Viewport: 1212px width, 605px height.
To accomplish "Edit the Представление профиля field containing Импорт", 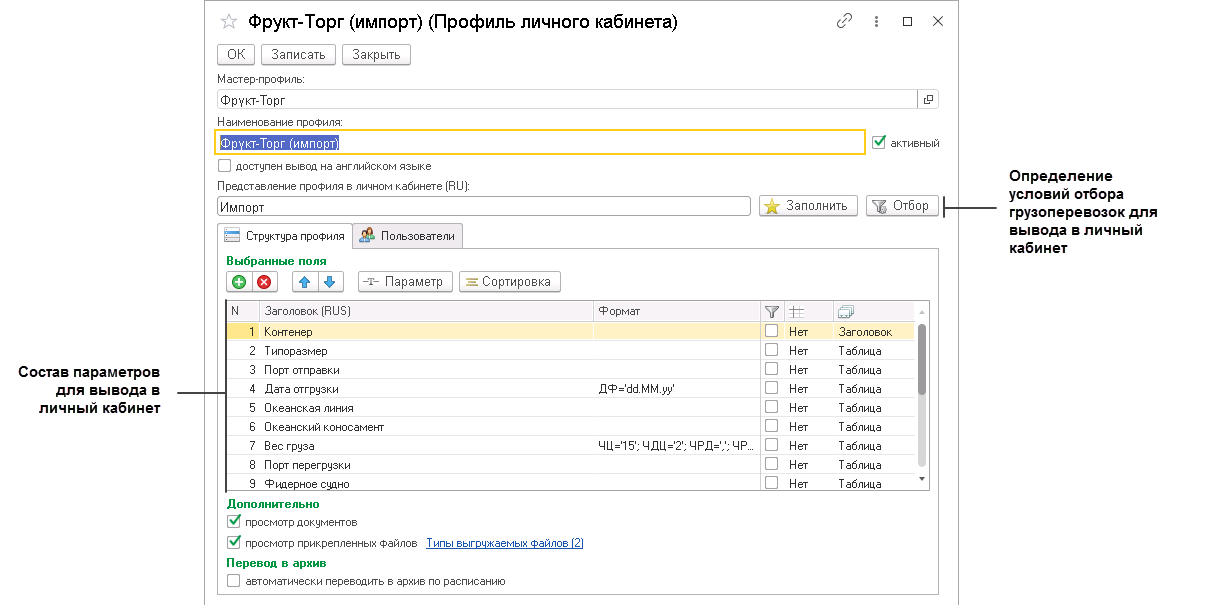I will coord(483,206).
